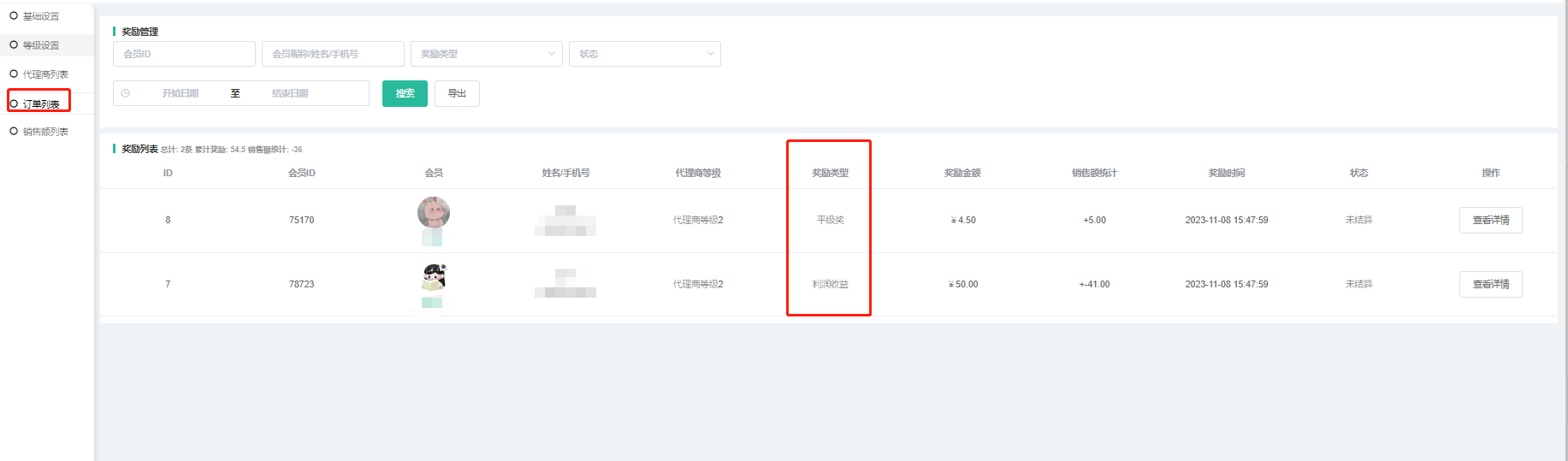Viewport: 1568px width, 461px height.
Task: Click the 会员昵称/姓名/手机号 search field
Action: pos(333,54)
